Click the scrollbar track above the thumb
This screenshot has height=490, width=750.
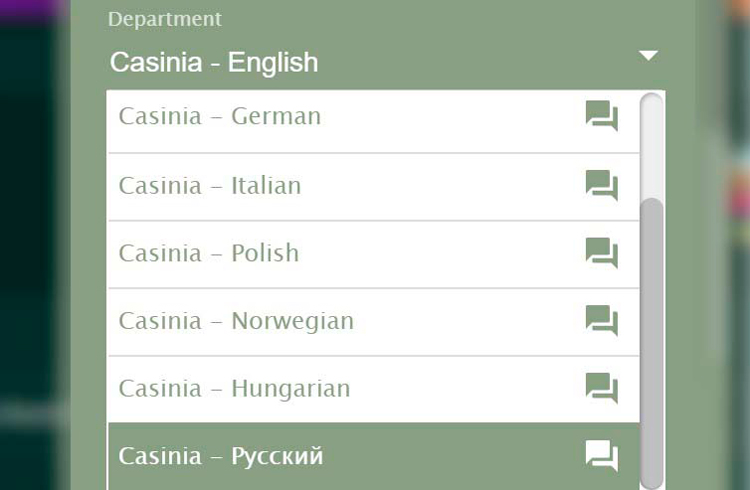651,145
